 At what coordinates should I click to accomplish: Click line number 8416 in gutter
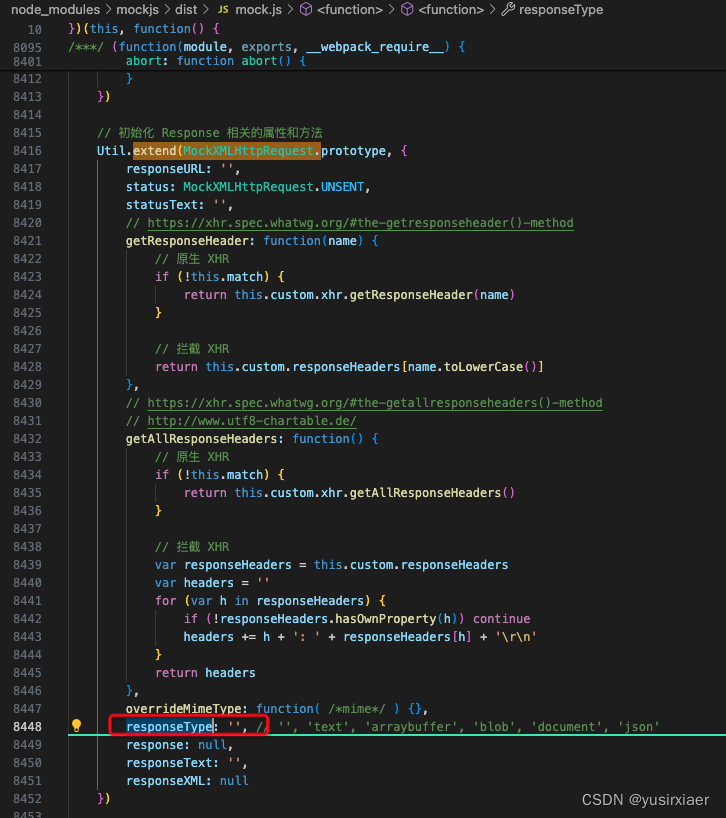click(27, 151)
